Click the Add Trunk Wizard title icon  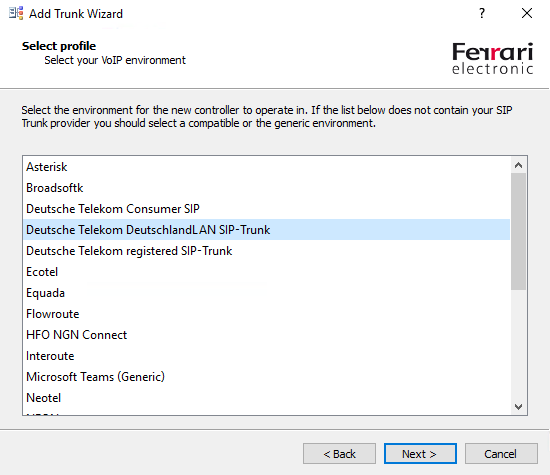tap(16, 13)
